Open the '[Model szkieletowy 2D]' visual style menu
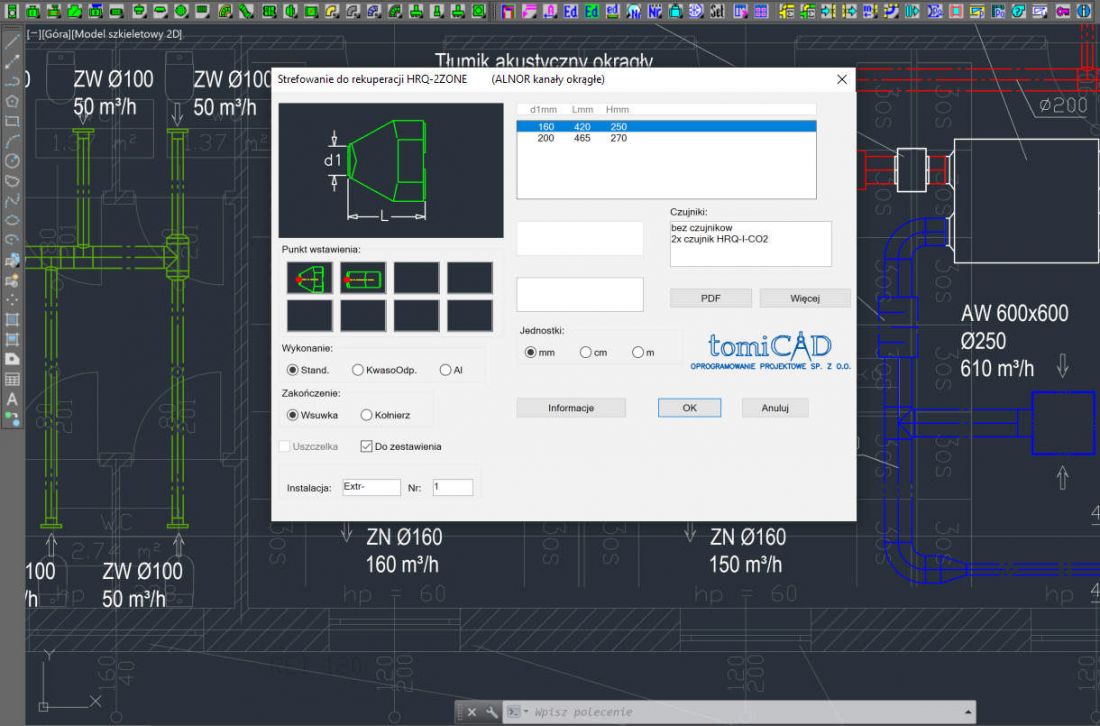Viewport: 1100px width, 726px height. coord(126,34)
